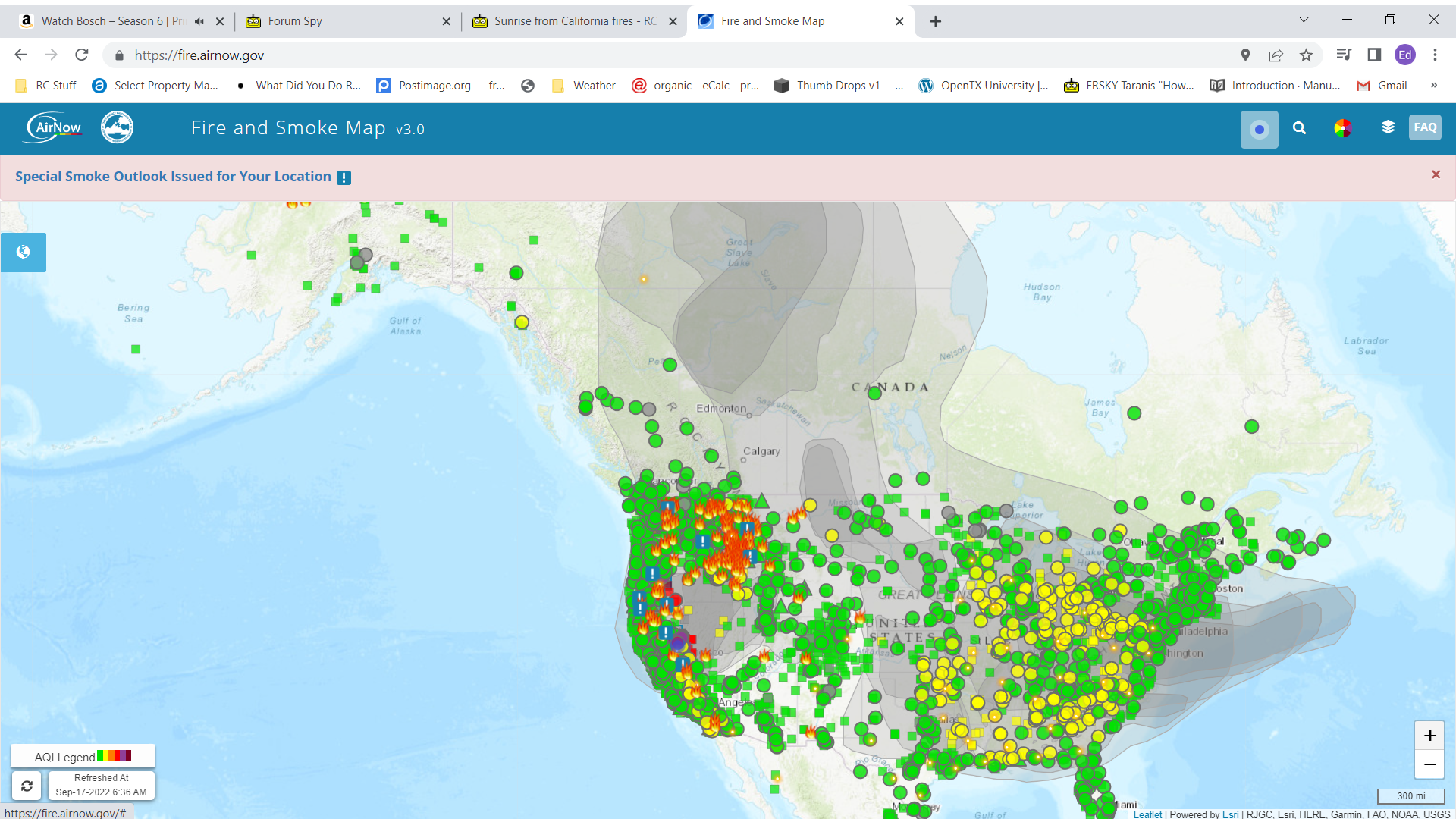The height and width of the screenshot is (819, 1456).
Task: Toggle browser side panel icon
Action: pos(1374,55)
